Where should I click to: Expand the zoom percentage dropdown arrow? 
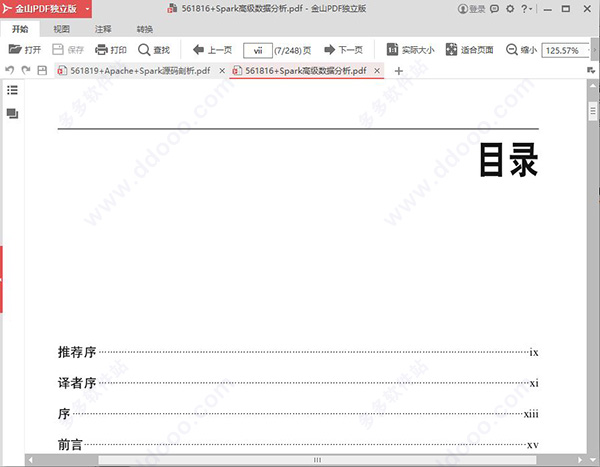[x=589, y=50]
